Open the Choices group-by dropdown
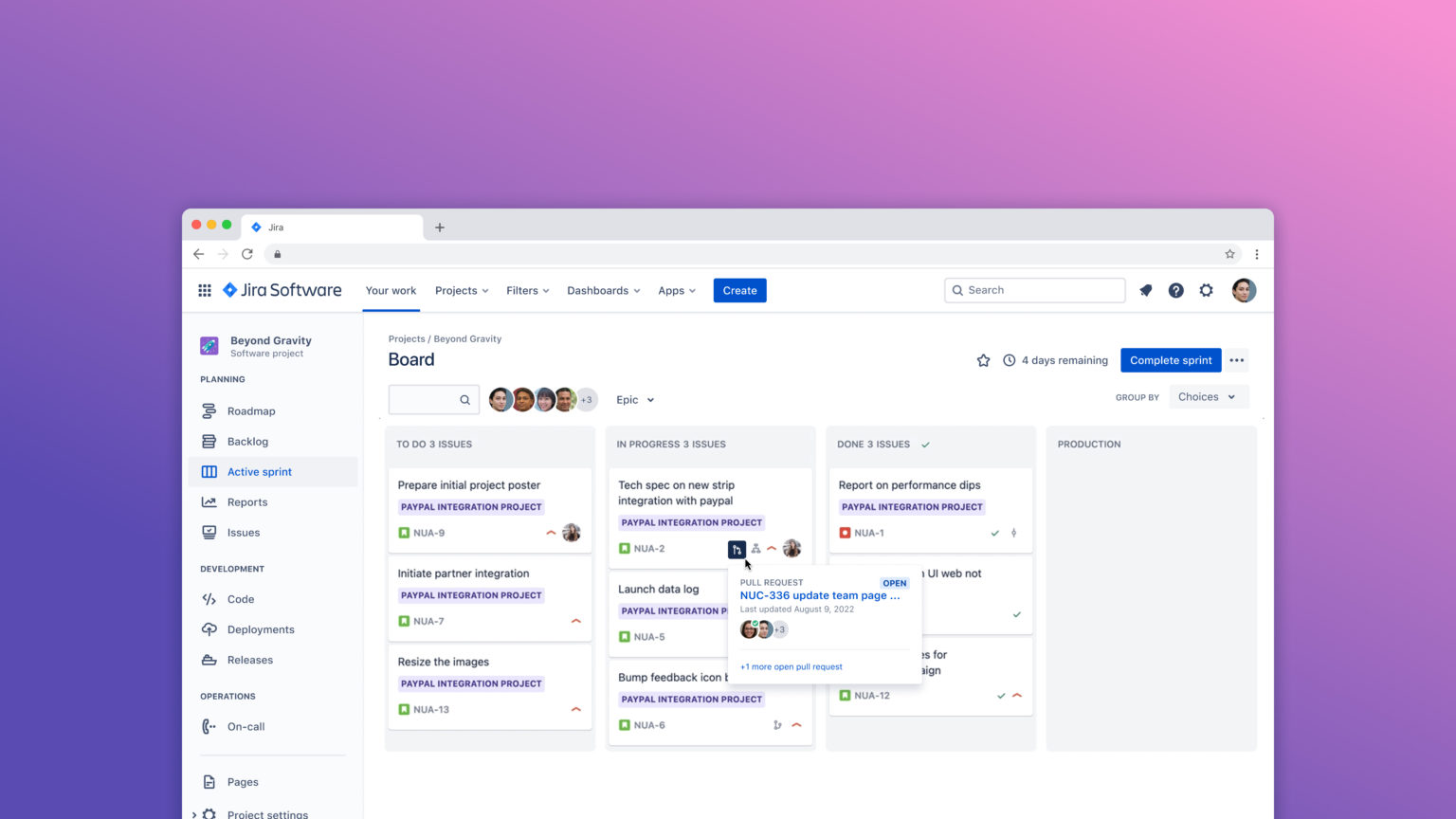Image resolution: width=1456 pixels, height=819 pixels. 1207,396
